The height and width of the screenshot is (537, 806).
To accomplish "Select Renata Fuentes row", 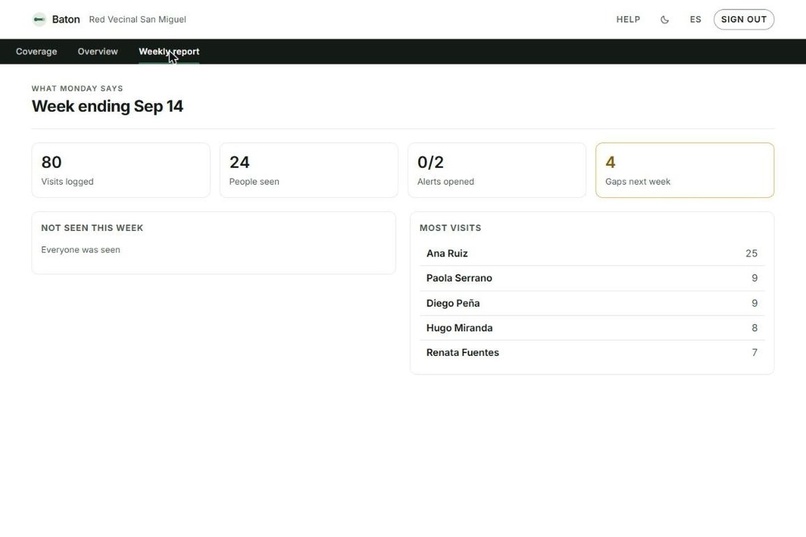I will coord(592,353).
